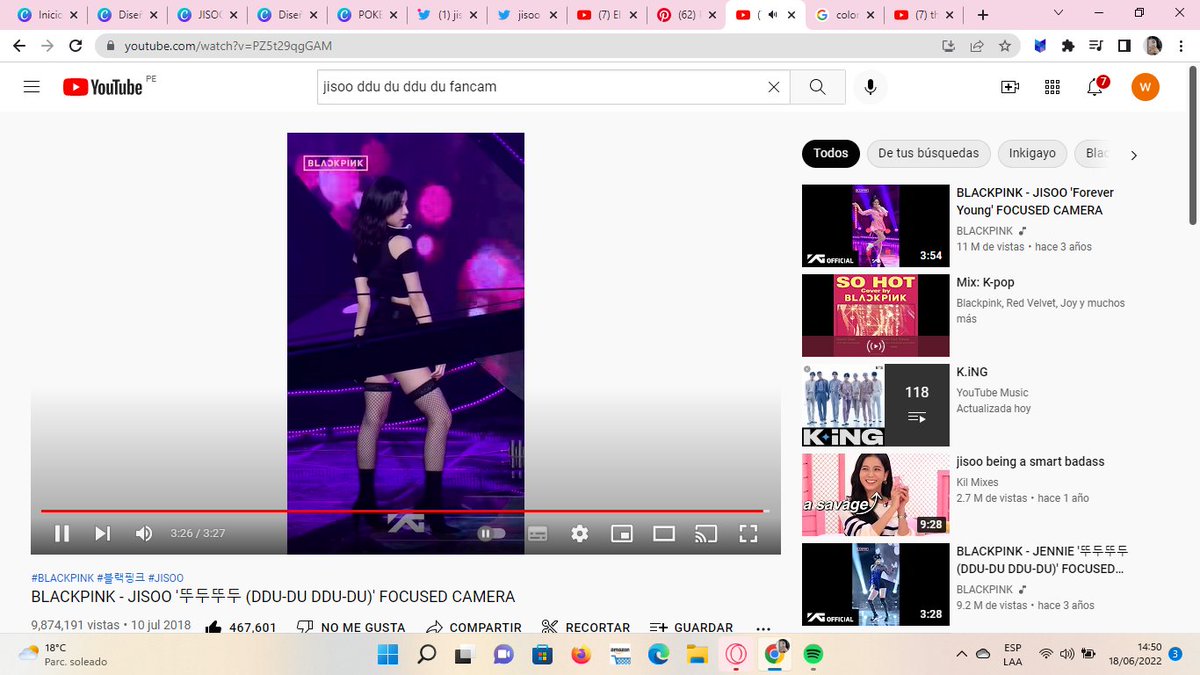Bookmark this page with the star

coord(1005,46)
